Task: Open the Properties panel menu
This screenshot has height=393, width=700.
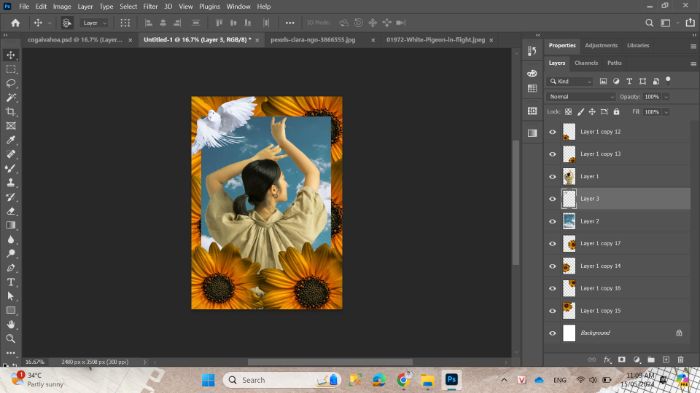Action: click(693, 46)
